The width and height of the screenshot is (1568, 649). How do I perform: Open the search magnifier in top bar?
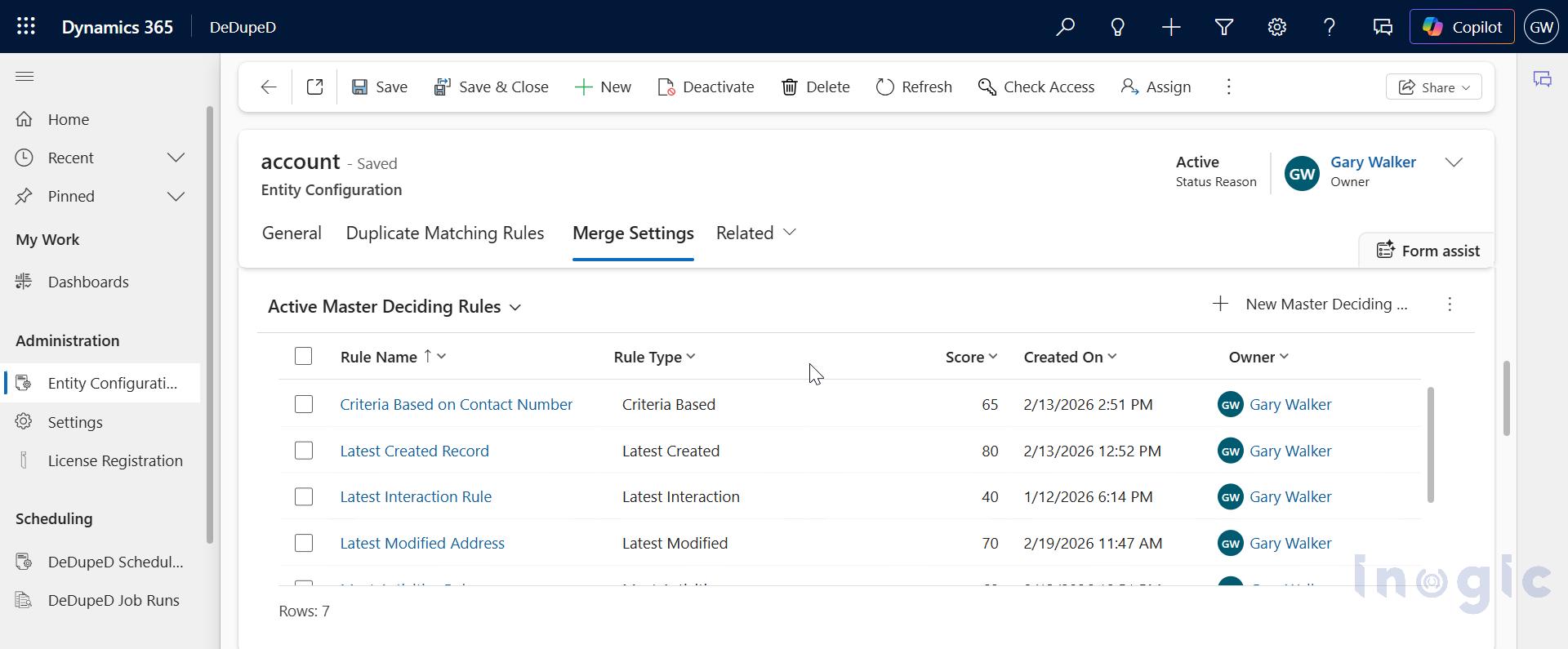(1065, 27)
